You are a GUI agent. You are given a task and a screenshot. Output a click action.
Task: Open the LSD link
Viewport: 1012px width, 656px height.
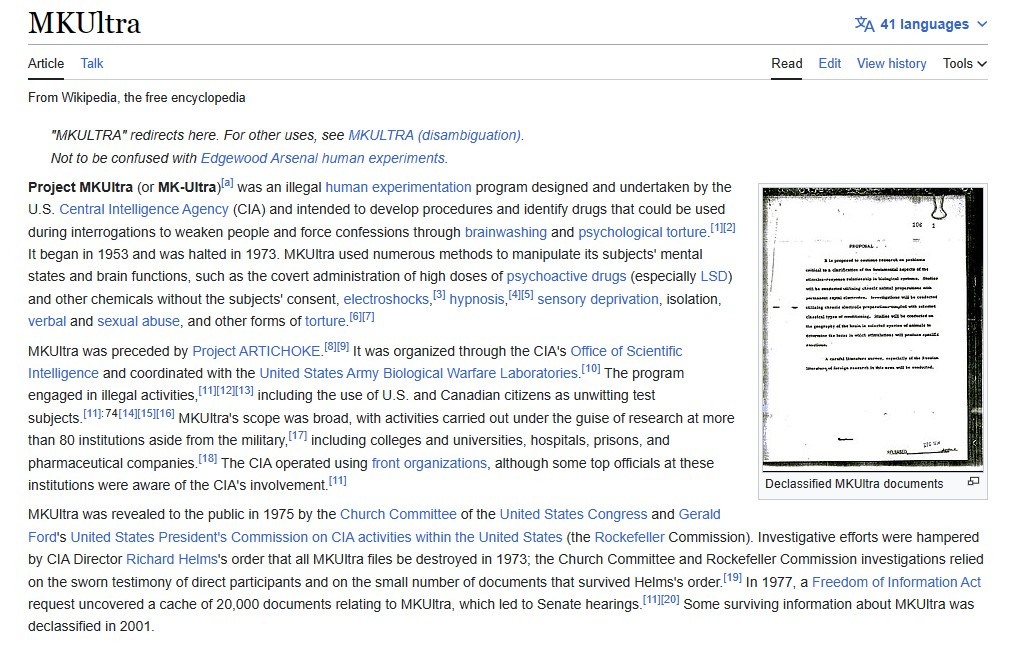coord(714,276)
